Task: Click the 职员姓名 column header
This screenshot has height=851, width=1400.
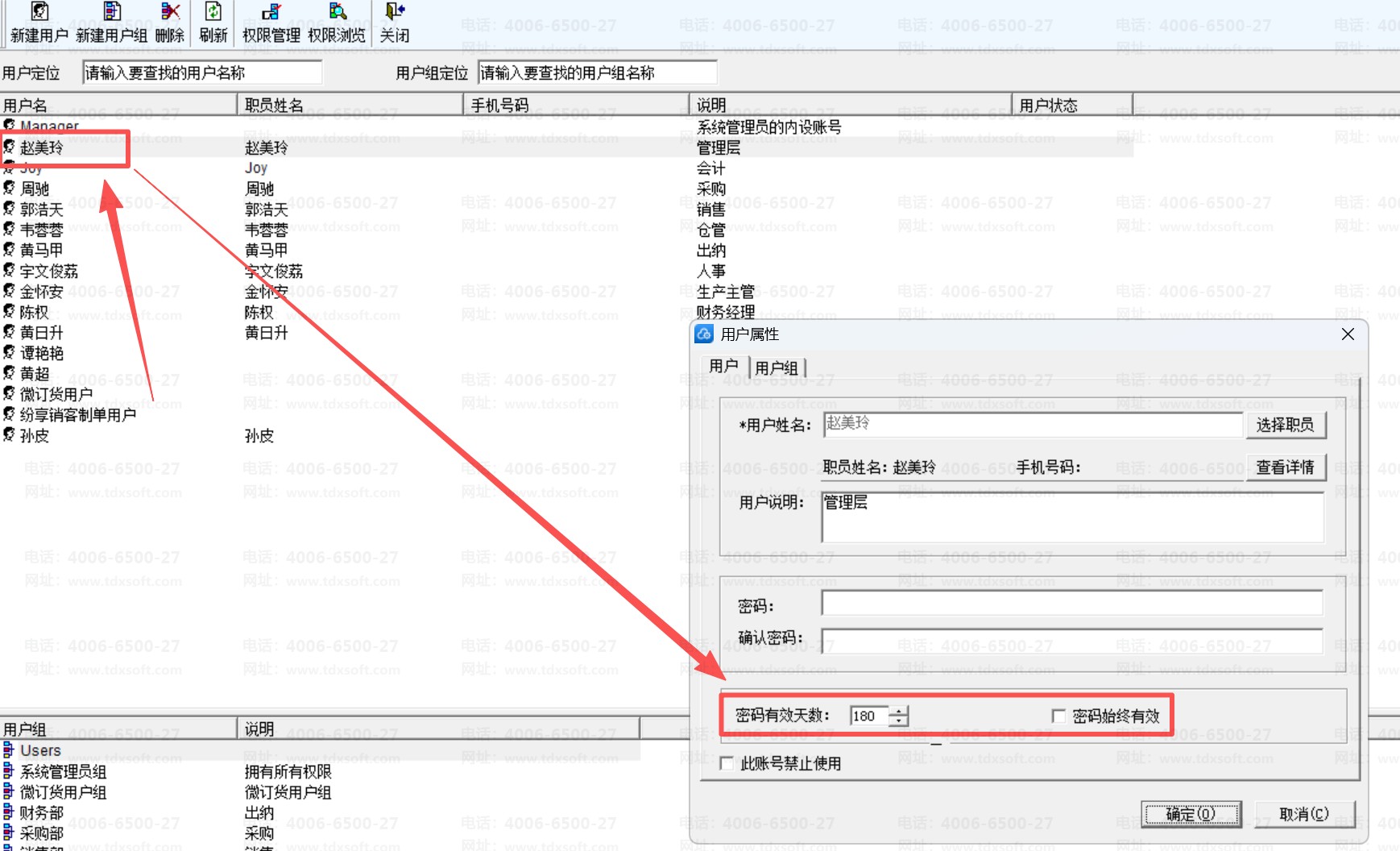Action: pyautogui.click(x=350, y=105)
